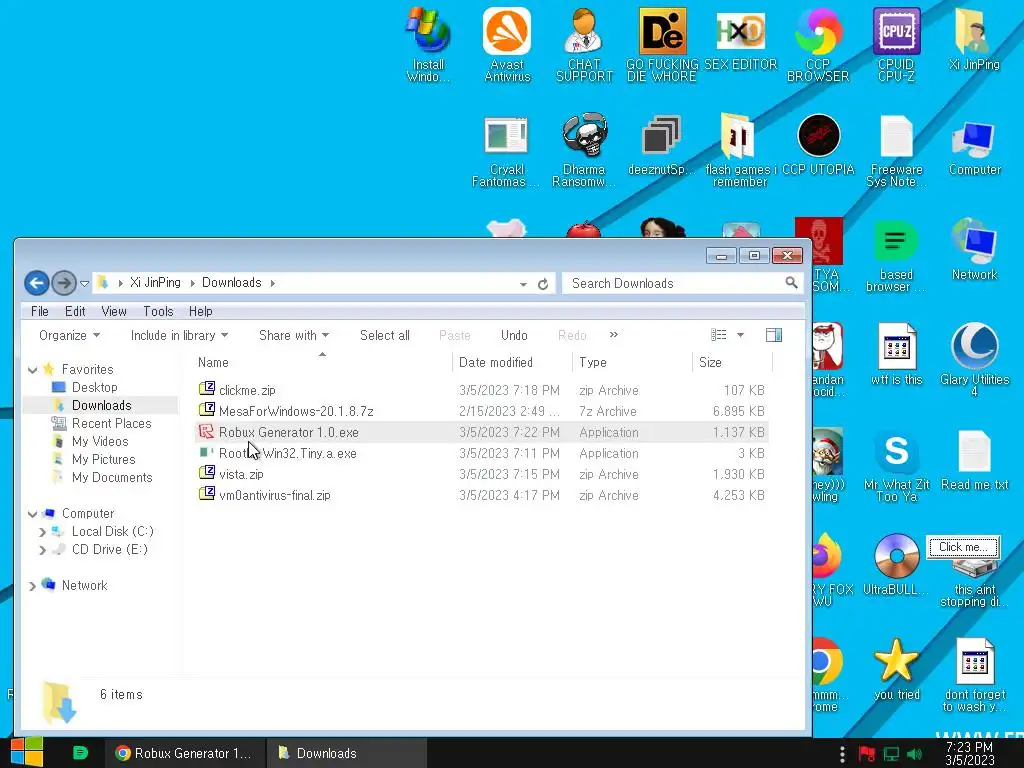1024x768 pixels.
Task: Click the Forward arrow in Explorer
Action: [x=63, y=283]
